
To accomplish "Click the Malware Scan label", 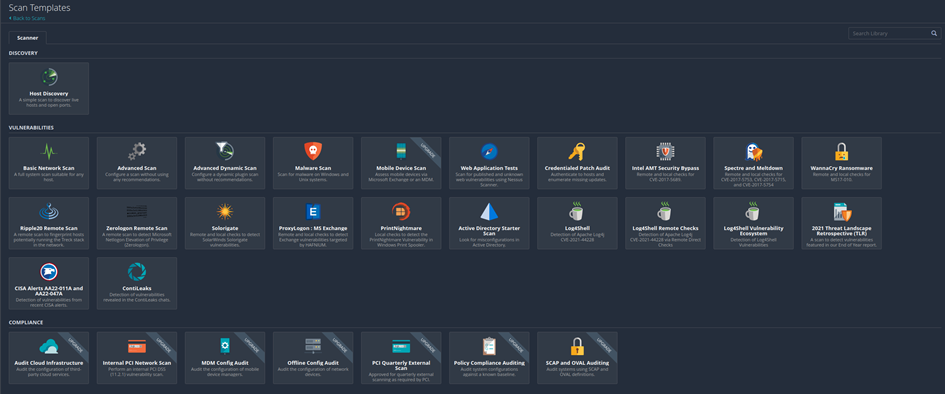I will pyautogui.click(x=313, y=168).
